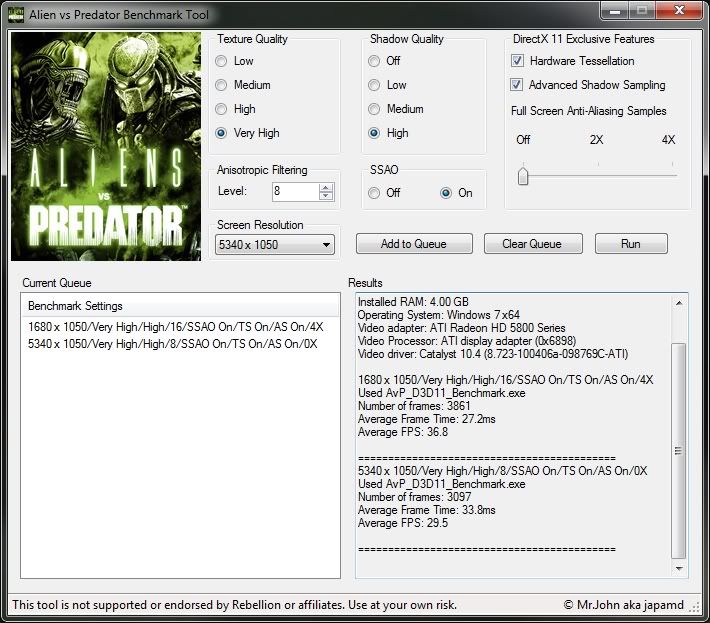Click the Clear Queue button
Viewport: 710px width, 623px height.
click(x=531, y=244)
